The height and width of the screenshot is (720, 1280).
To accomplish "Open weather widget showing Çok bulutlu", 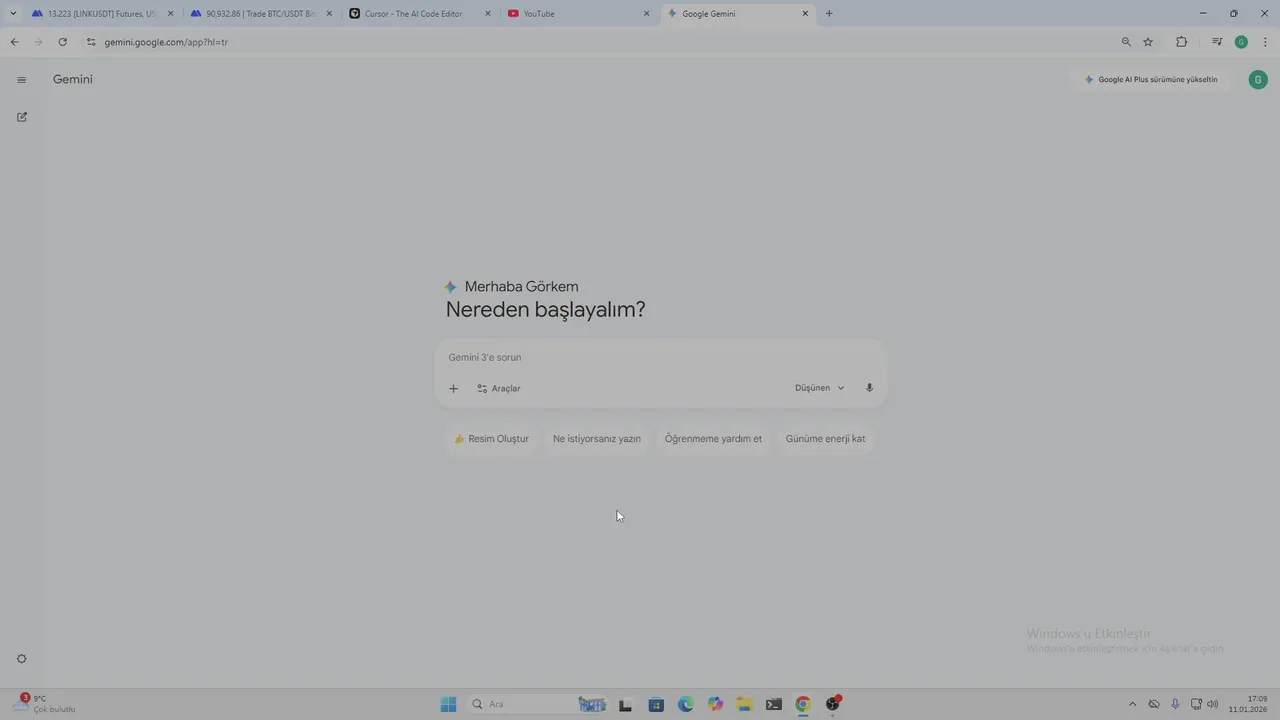I will [x=45, y=704].
